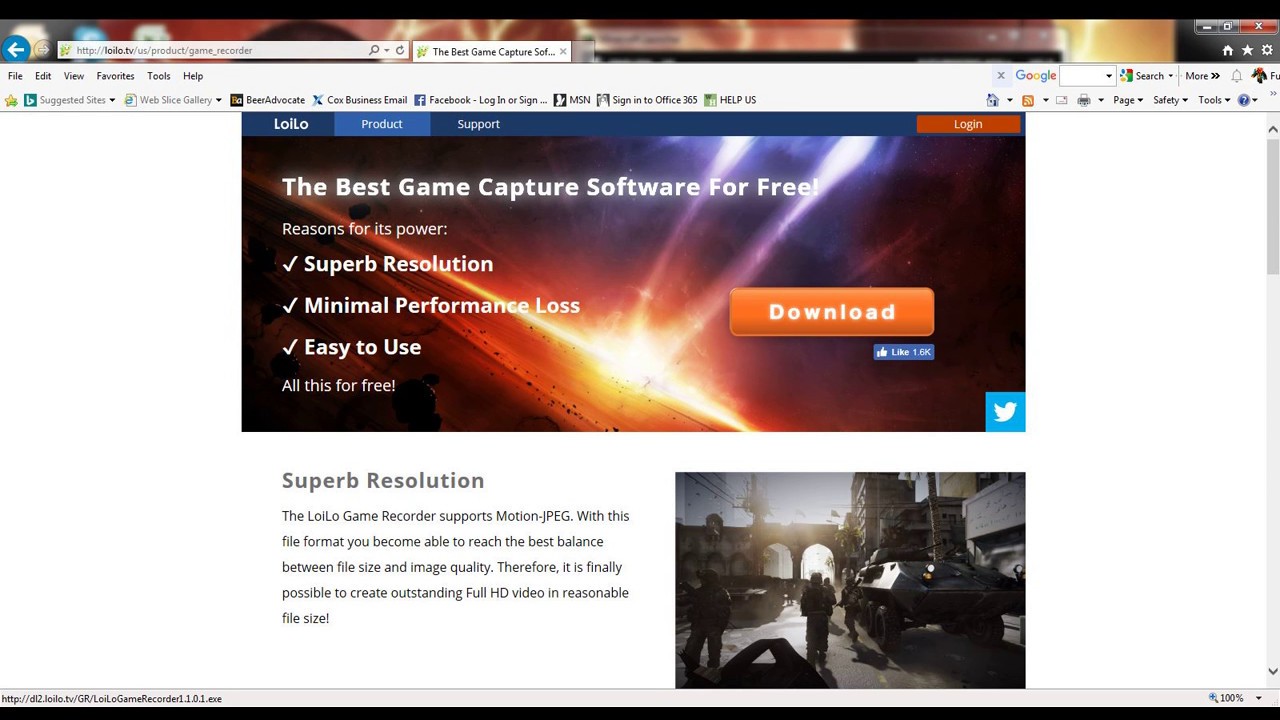Click the command bar Home page icon
The height and width of the screenshot is (720, 1280).
click(x=992, y=100)
